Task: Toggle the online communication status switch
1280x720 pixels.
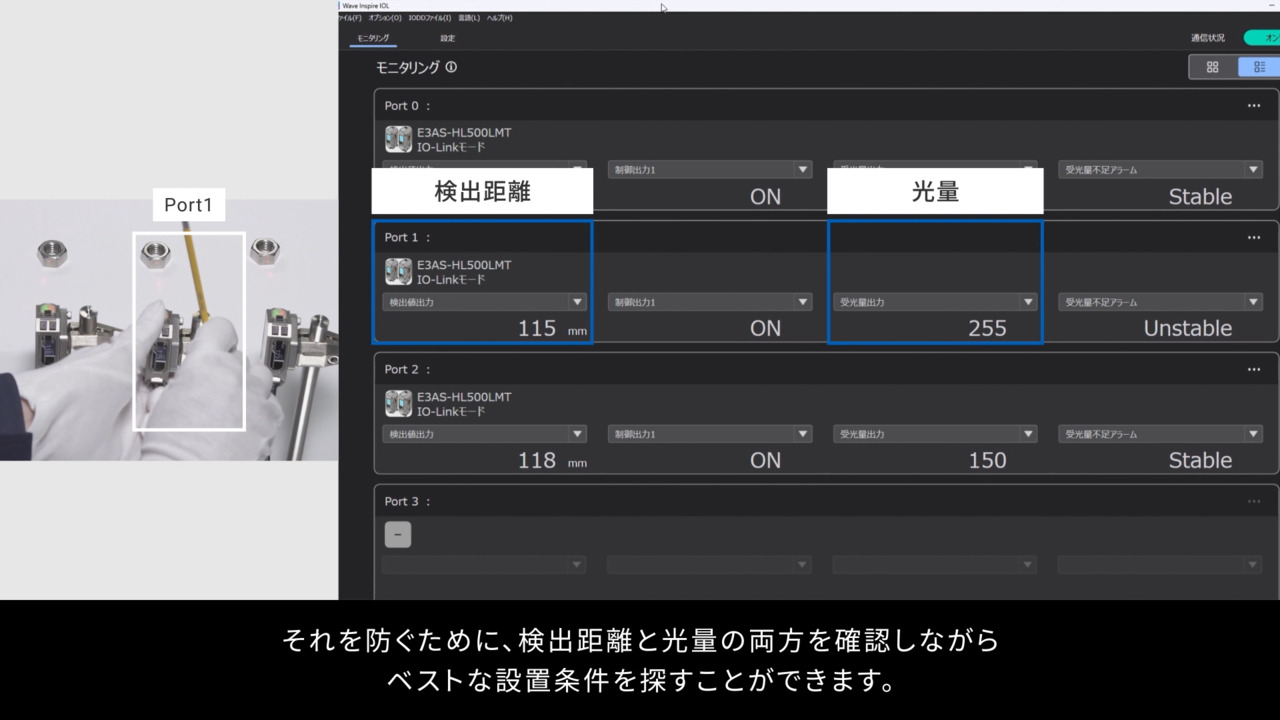Action: pyautogui.click(x=1262, y=38)
